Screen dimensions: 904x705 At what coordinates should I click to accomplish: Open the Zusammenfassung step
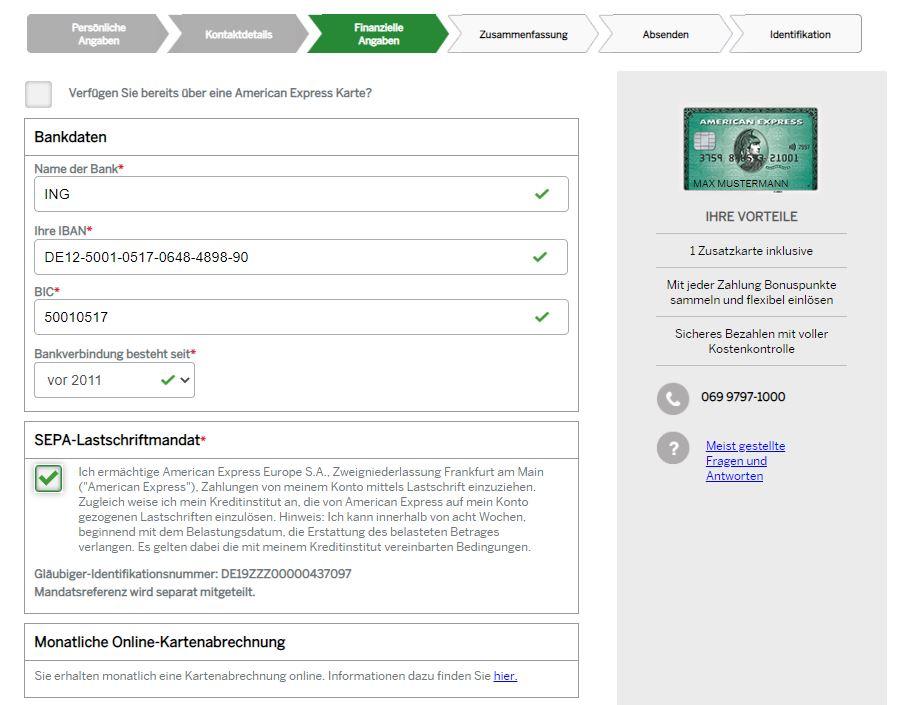point(523,34)
